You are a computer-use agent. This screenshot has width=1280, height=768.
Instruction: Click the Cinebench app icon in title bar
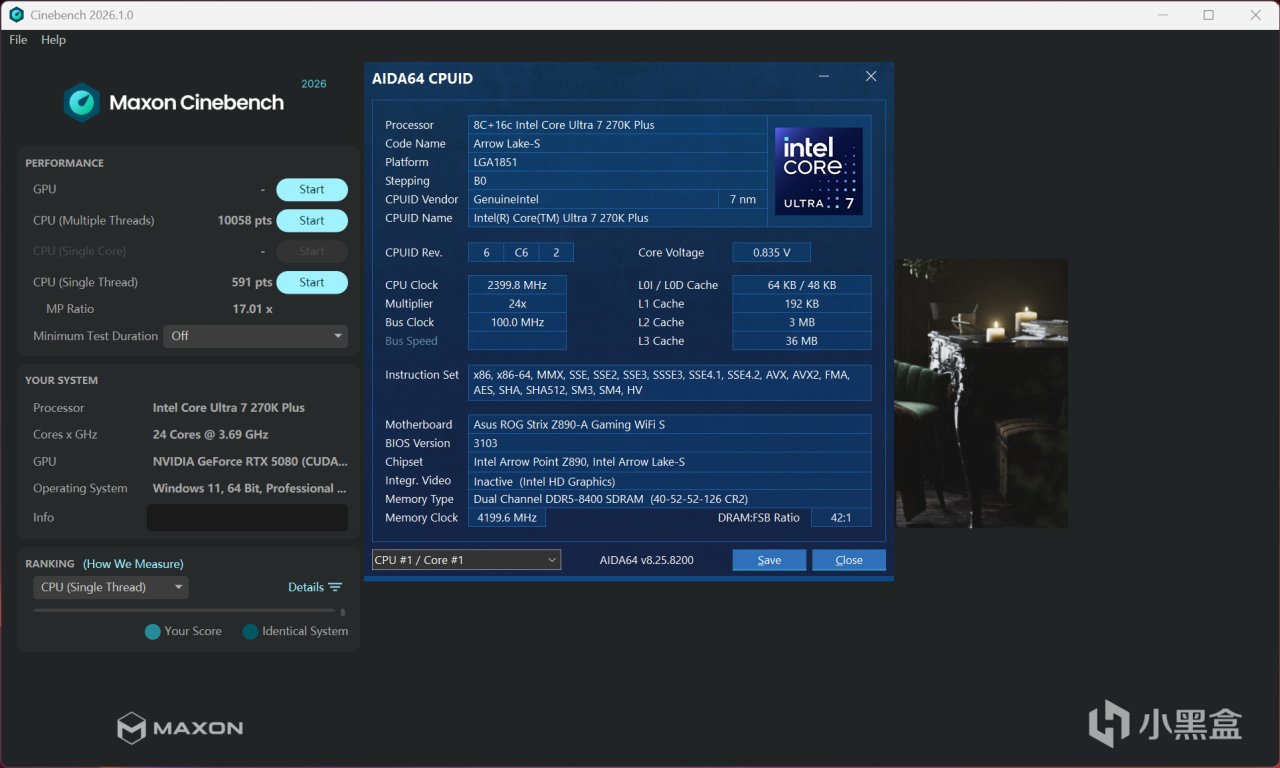click(x=16, y=15)
